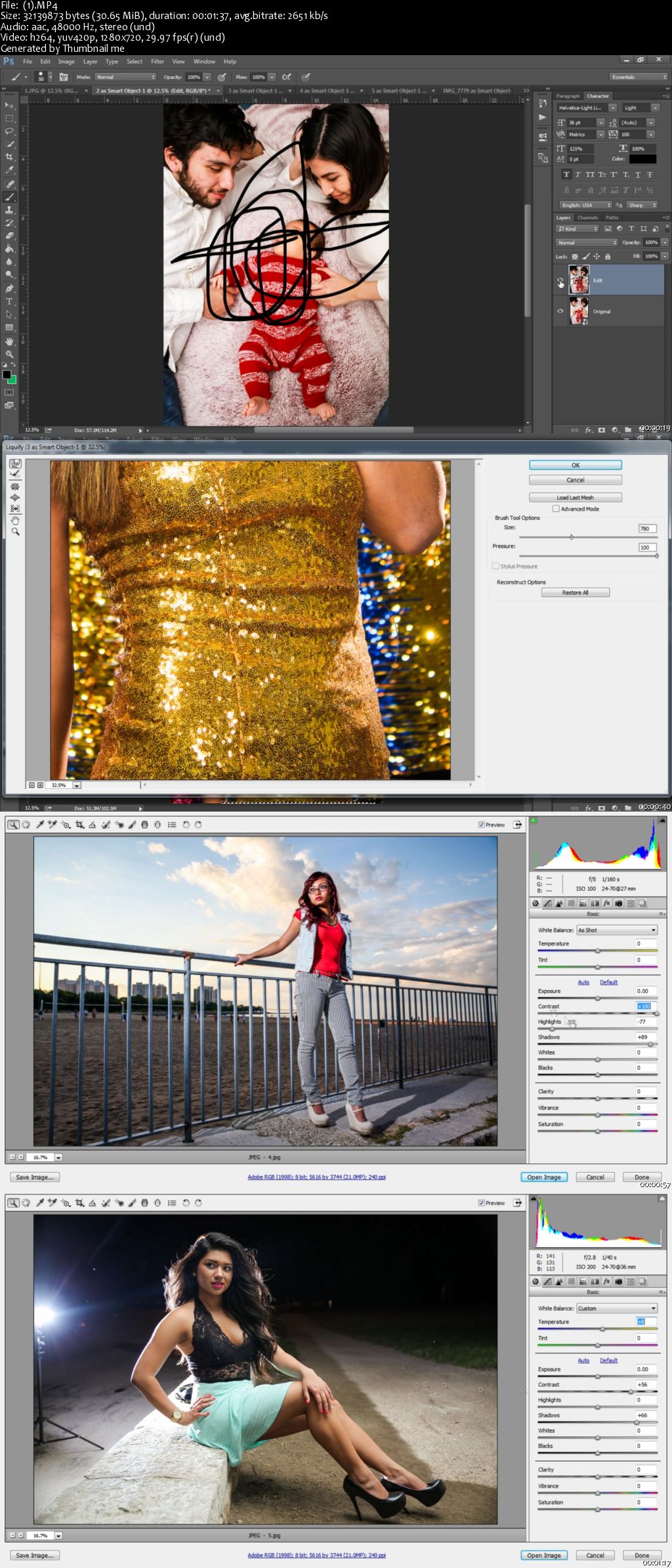Viewport: 672px width, 1568px height.
Task: Click Load Last Mesh in Liquify
Action: (x=576, y=497)
